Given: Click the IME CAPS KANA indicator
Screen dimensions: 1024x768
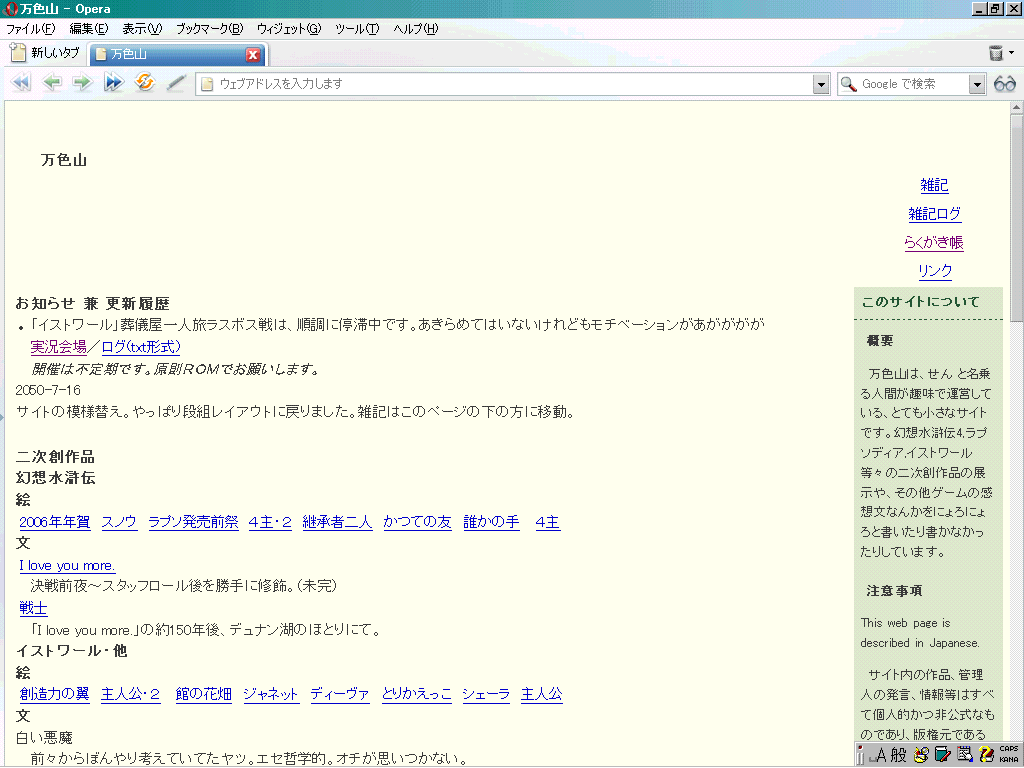Looking at the screenshot, I should click(x=1008, y=754).
